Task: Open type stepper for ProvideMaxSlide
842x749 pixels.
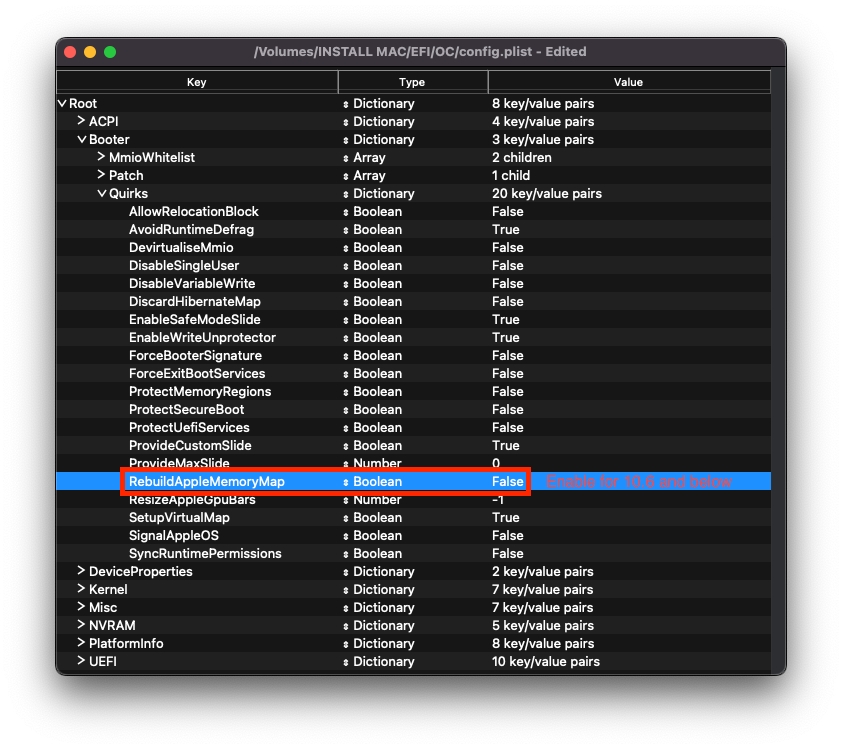Action: click(346, 464)
